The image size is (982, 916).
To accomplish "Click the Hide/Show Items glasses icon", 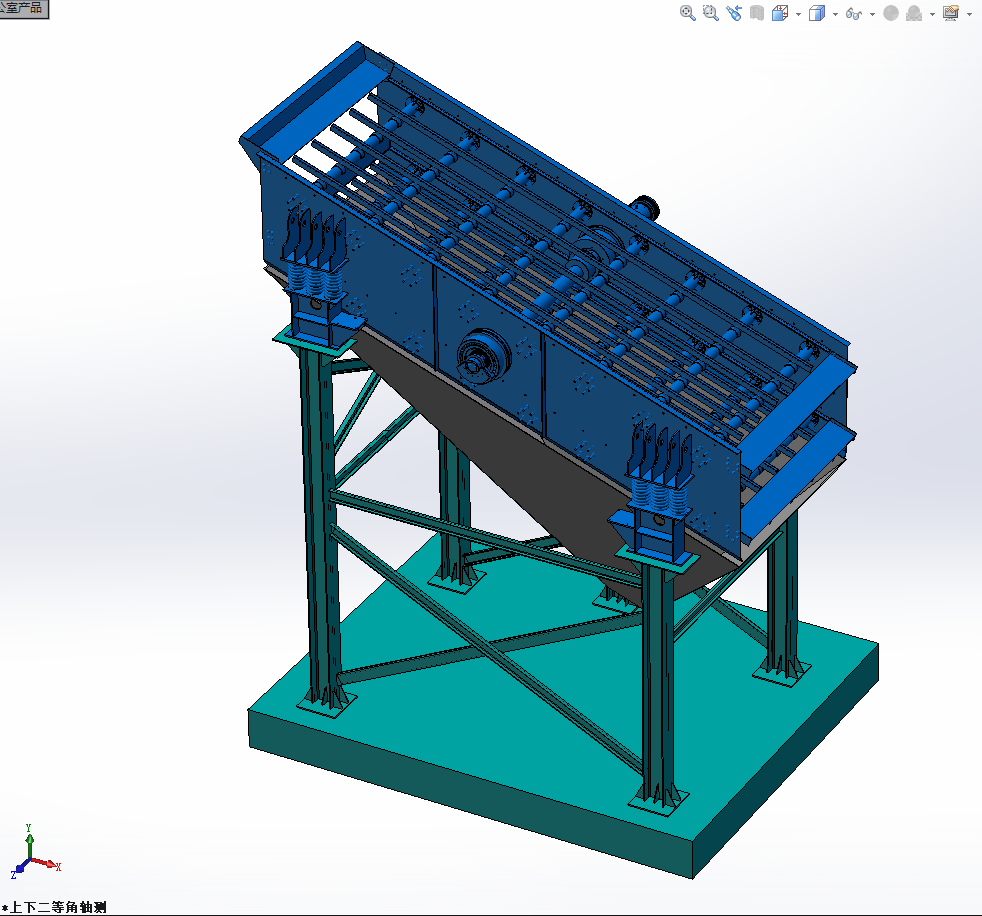I will pyautogui.click(x=853, y=13).
